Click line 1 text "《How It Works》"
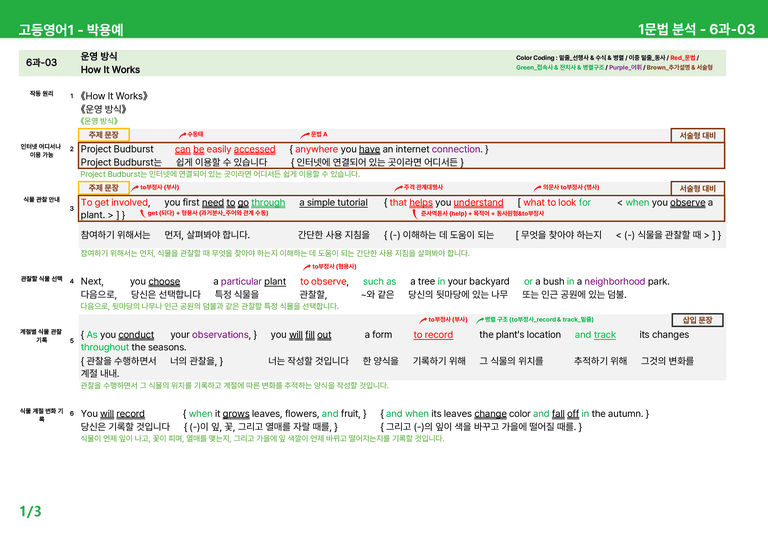Viewport: 768px width, 543px height. click(x=114, y=96)
